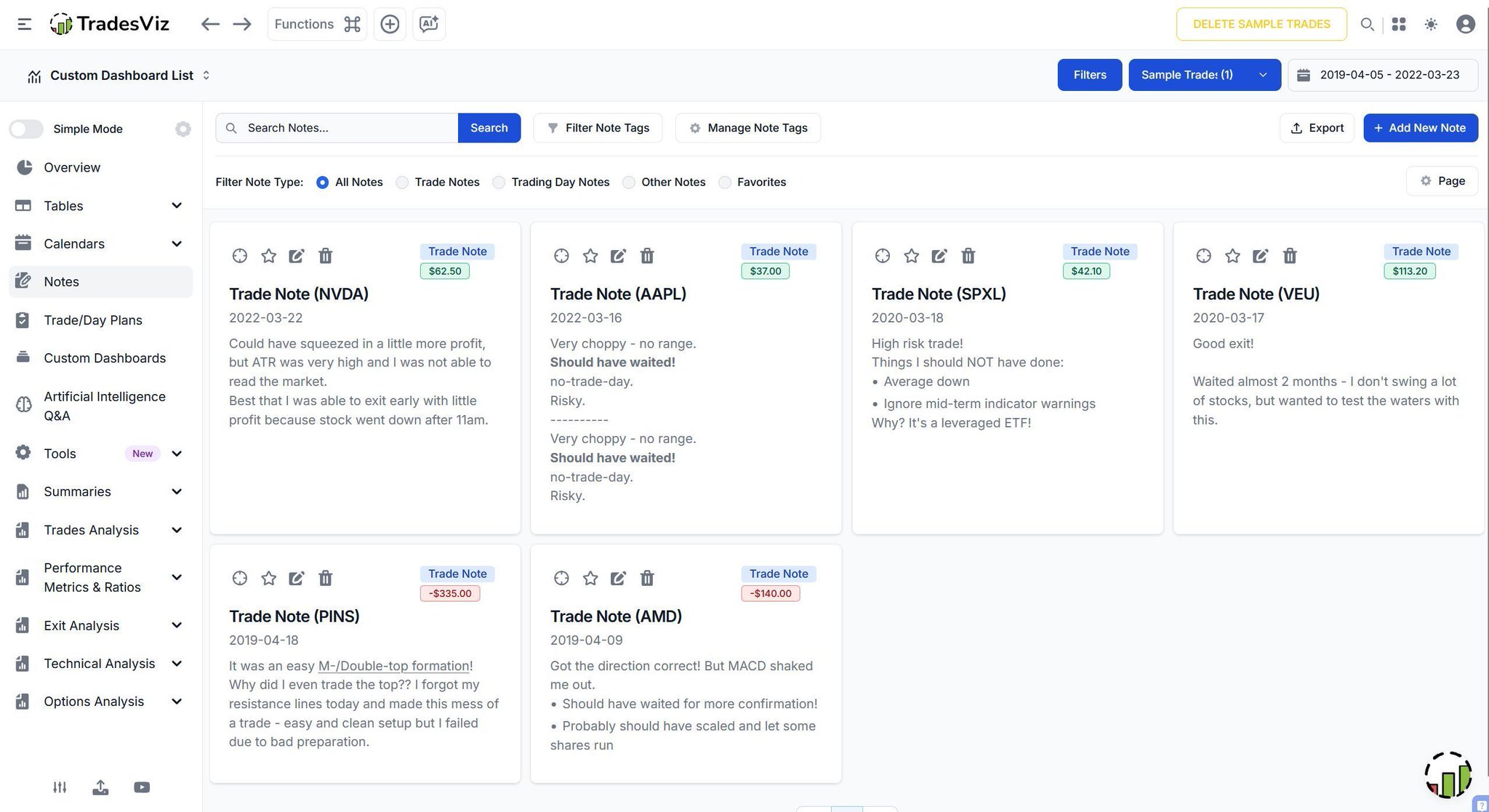Click the AI chat icon in top bar
Image resolution: width=1489 pixels, height=812 pixels.
pos(429,24)
